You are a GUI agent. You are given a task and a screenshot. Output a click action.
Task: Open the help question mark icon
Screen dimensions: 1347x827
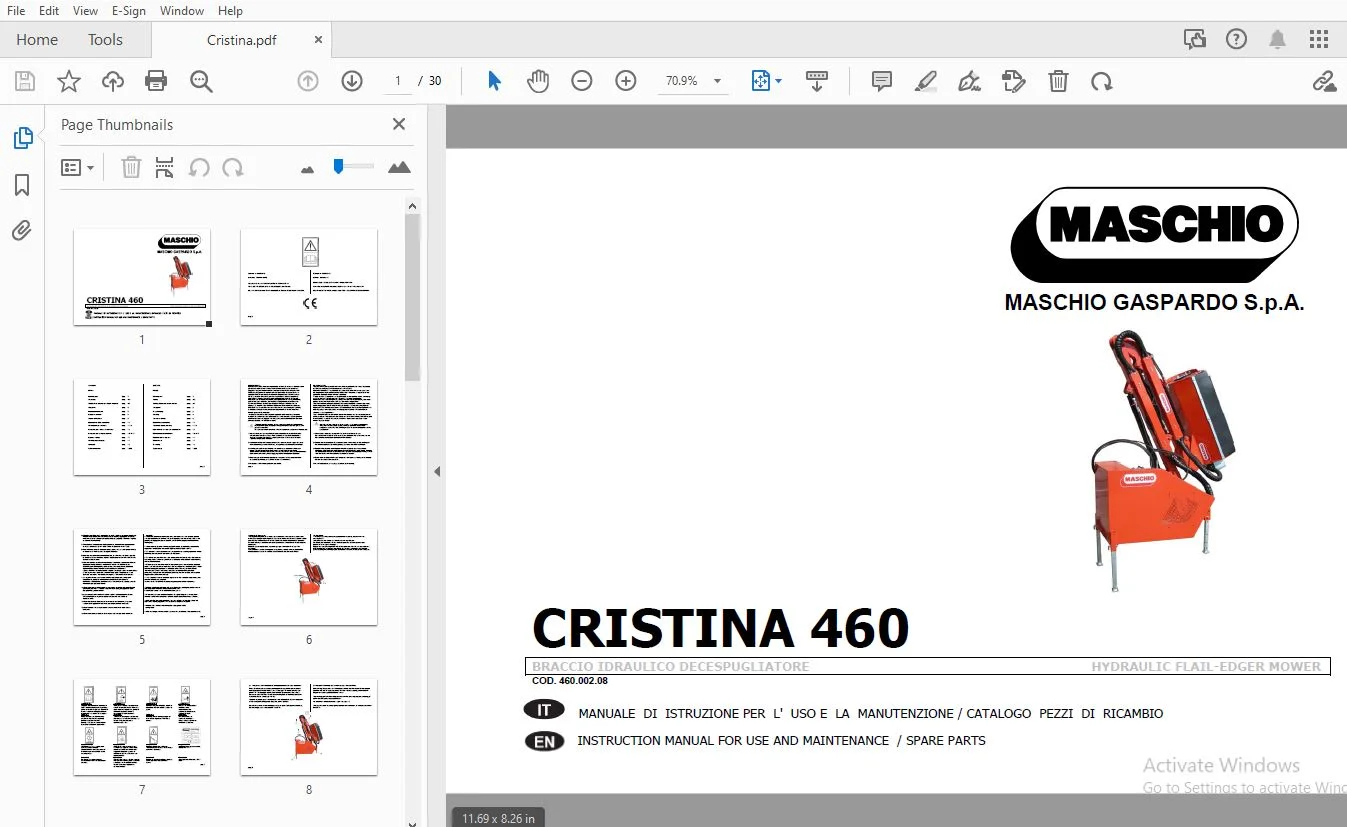click(1237, 40)
